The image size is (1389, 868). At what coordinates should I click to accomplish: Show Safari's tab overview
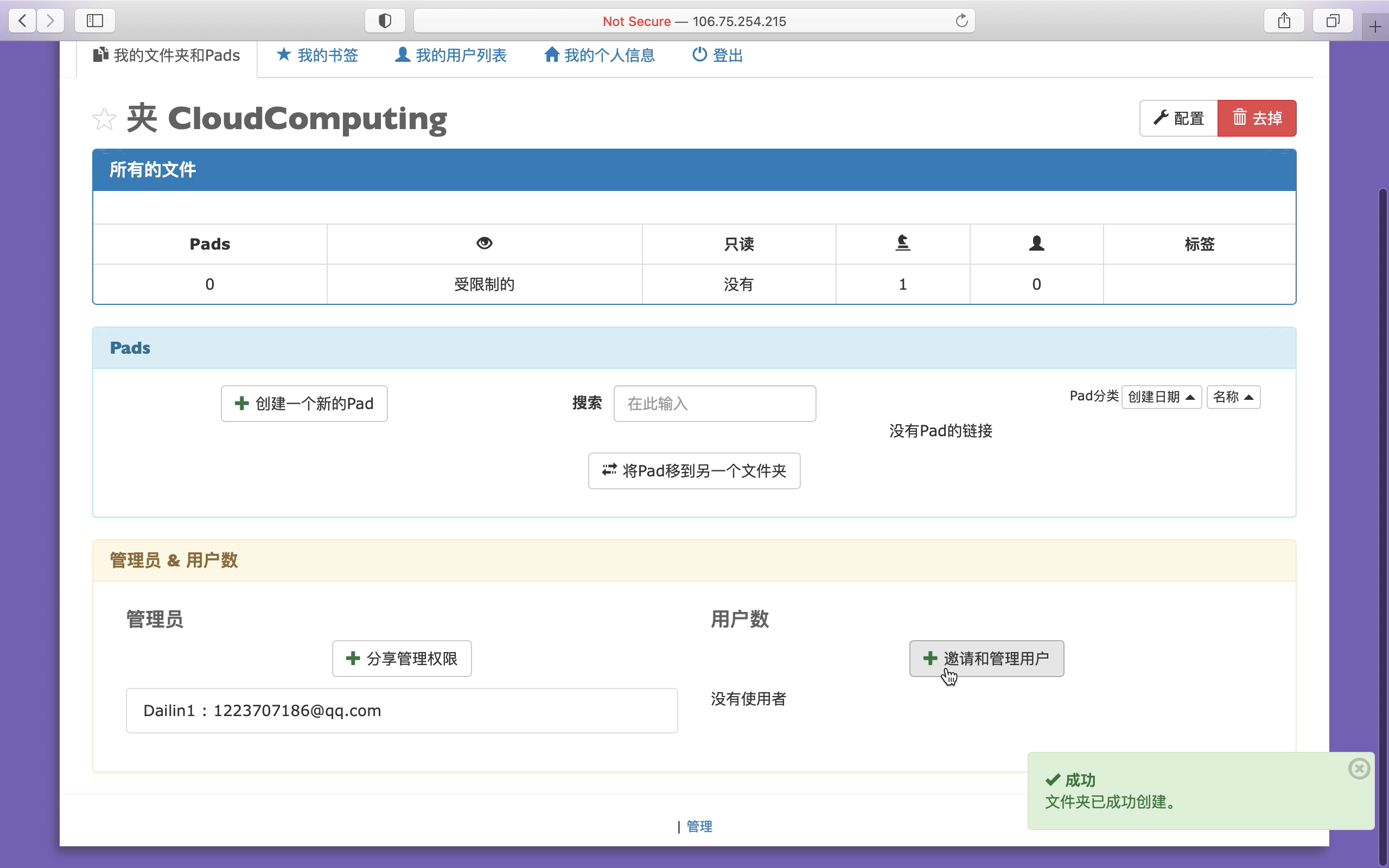pyautogui.click(x=1333, y=21)
